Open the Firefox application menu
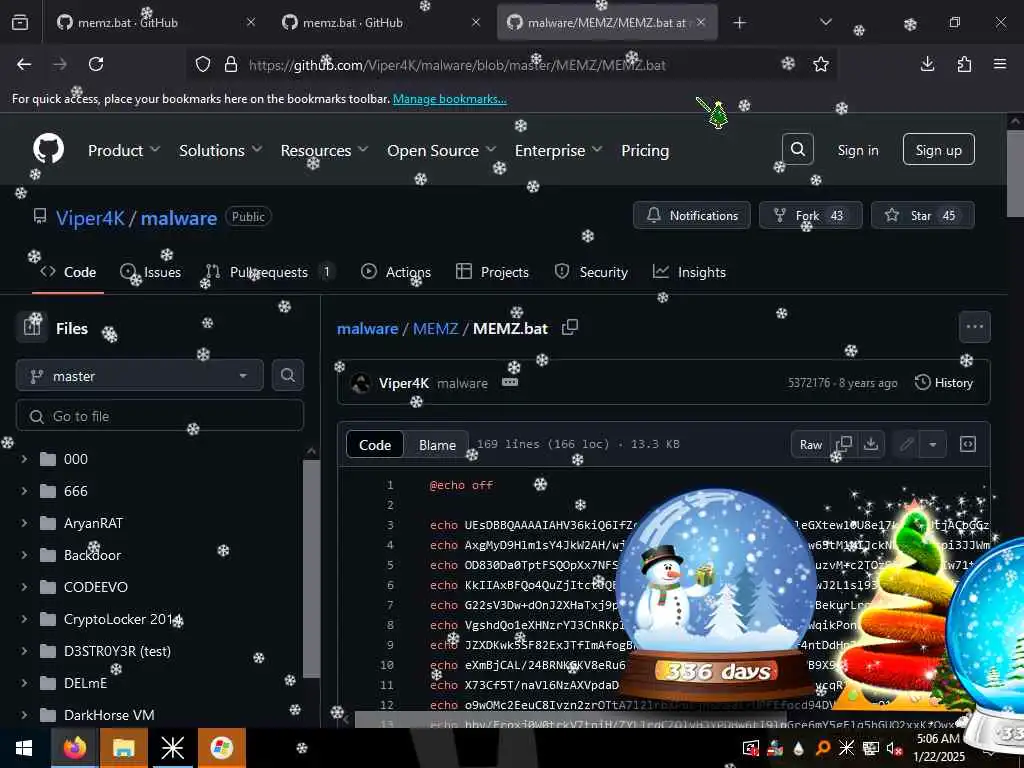This screenshot has height=768, width=1024. click(1000, 64)
